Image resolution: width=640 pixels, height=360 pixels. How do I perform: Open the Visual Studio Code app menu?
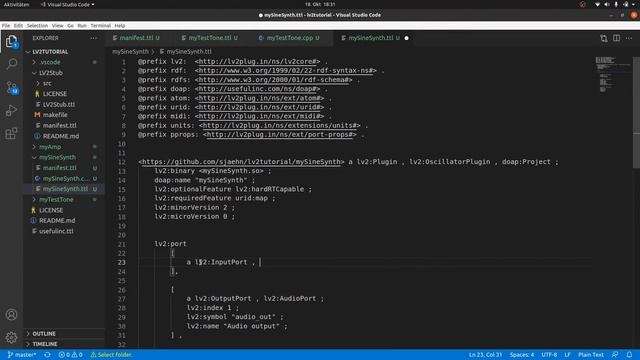(x=67, y=4)
